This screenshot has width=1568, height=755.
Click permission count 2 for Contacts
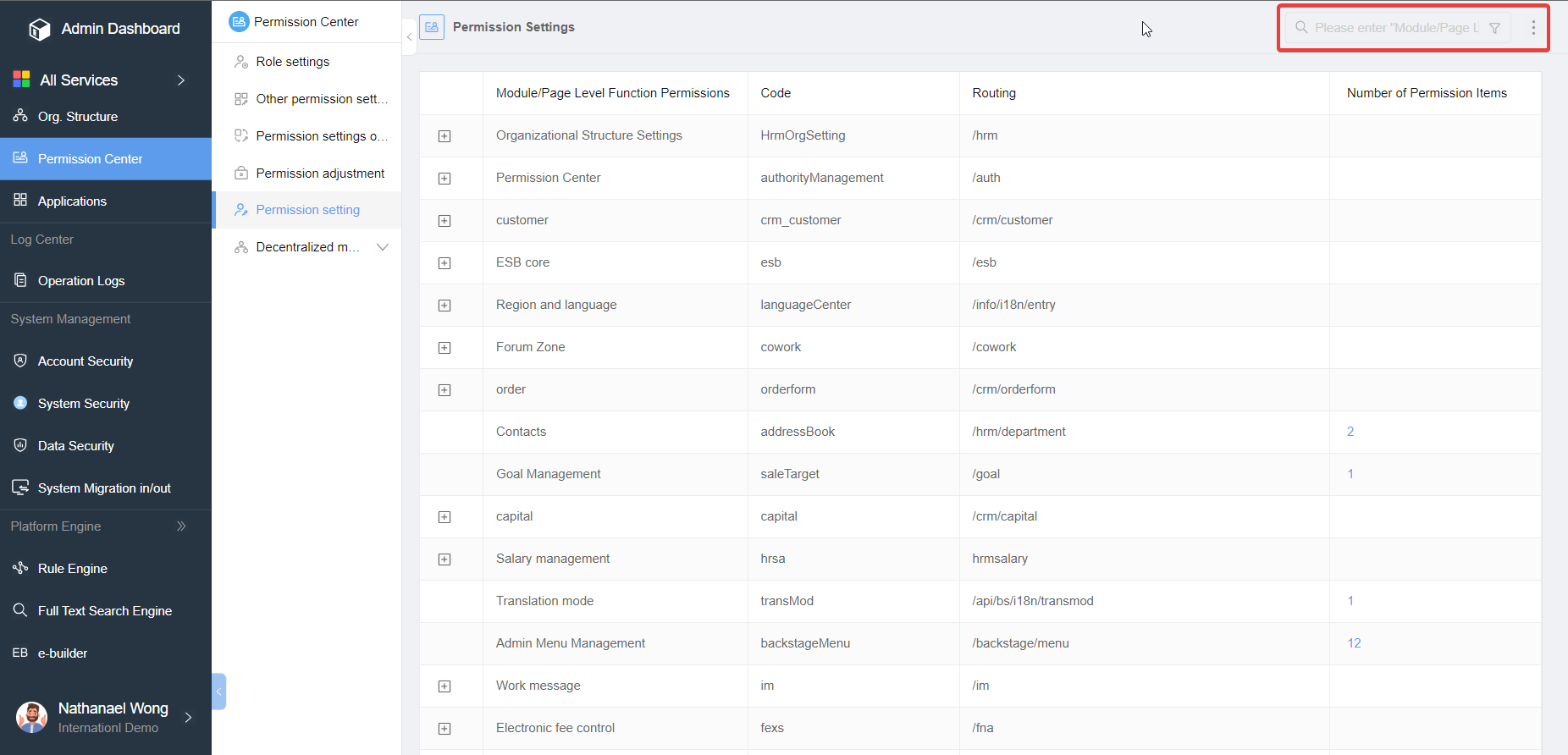(x=1350, y=432)
